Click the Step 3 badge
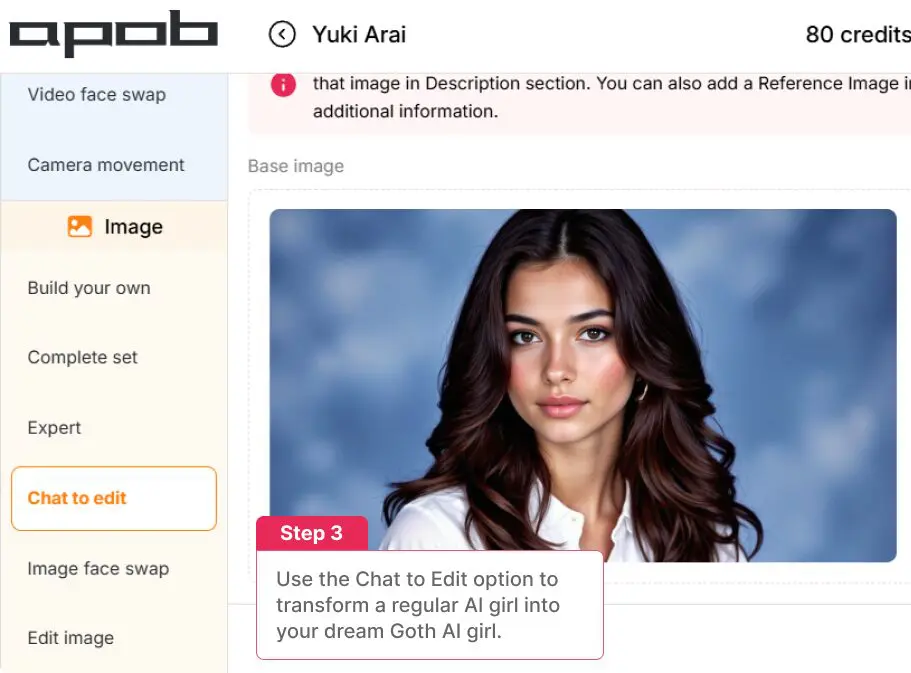This screenshot has height=673, width=911. tap(312, 533)
